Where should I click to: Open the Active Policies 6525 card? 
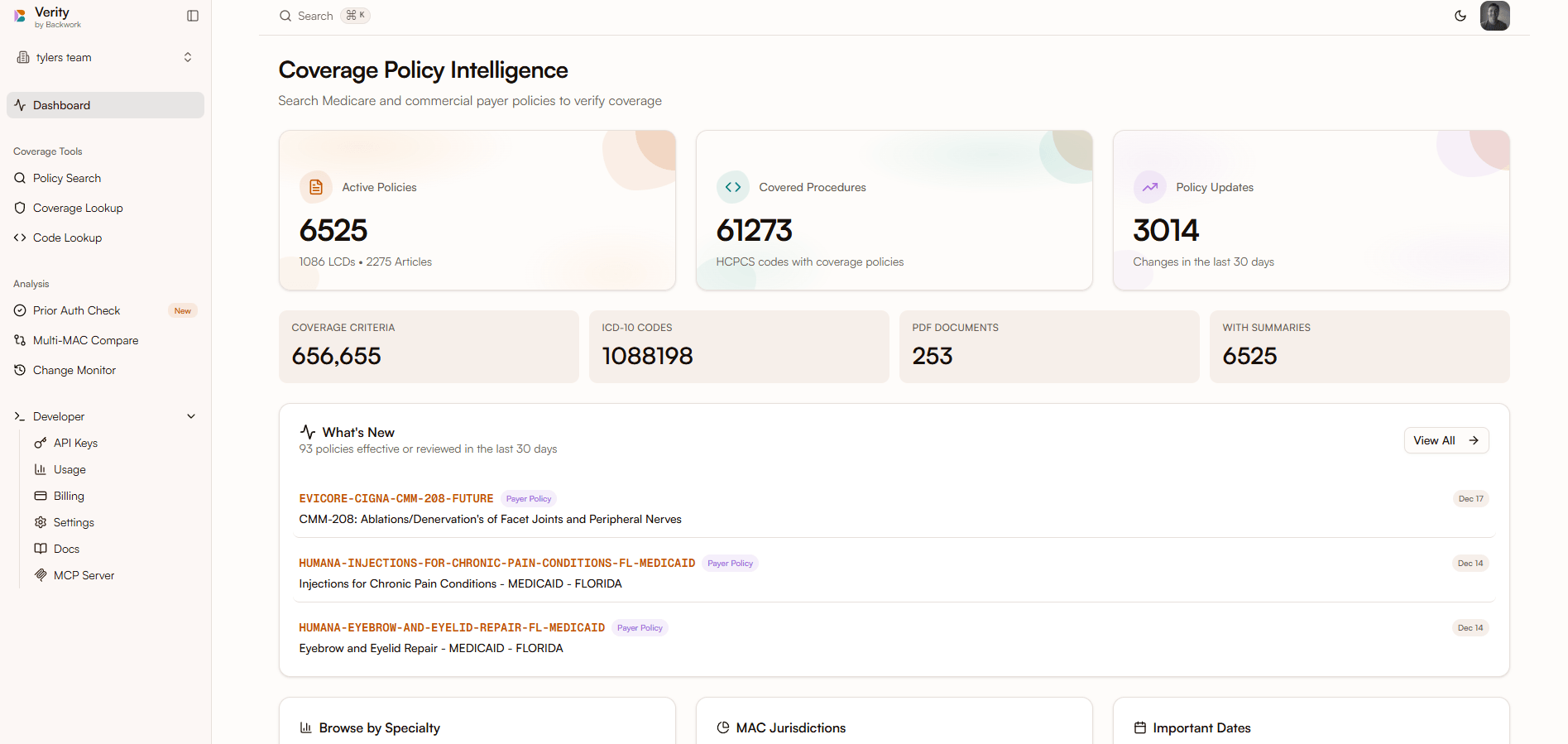pyautogui.click(x=477, y=210)
